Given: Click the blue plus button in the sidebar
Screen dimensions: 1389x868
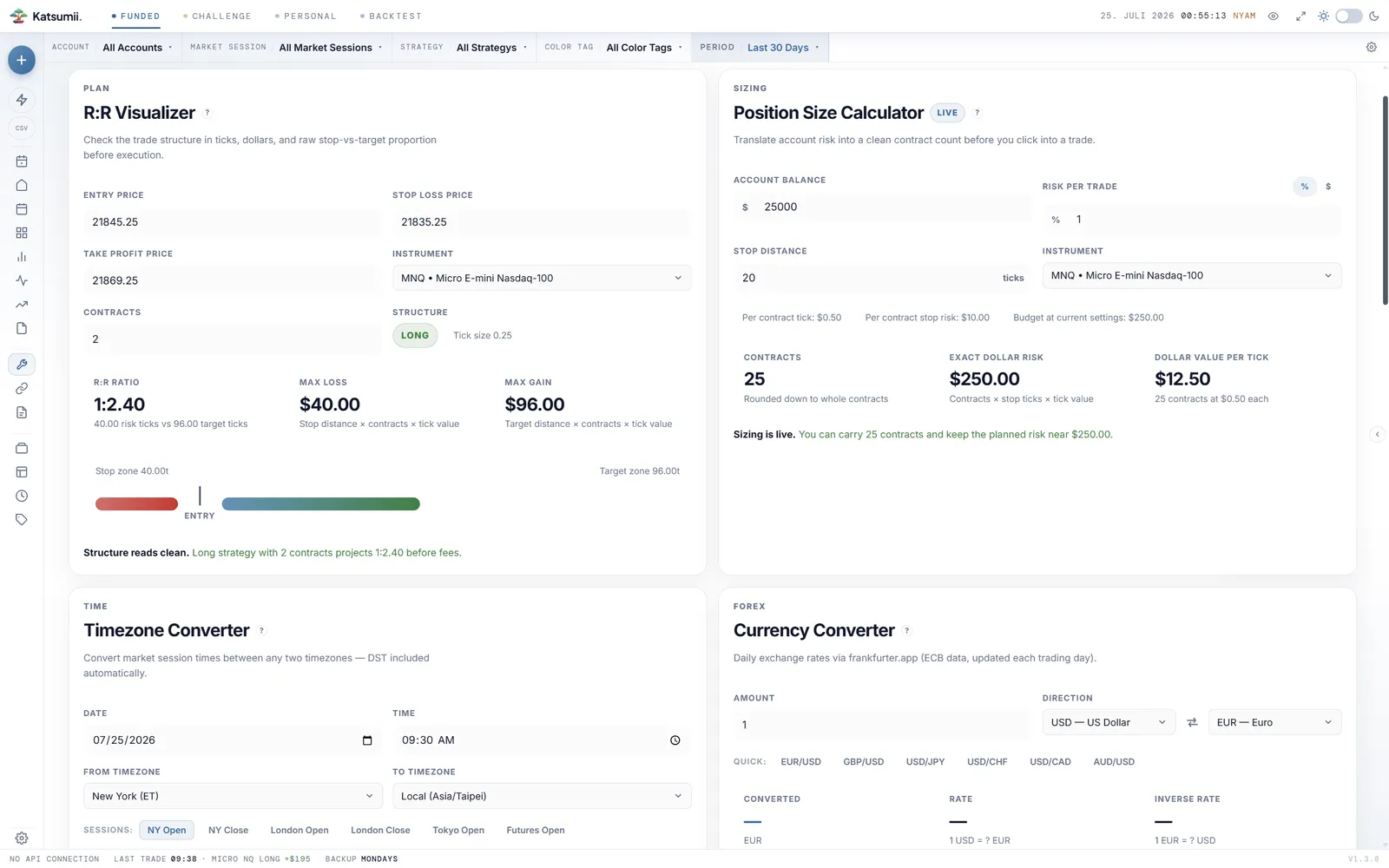Looking at the screenshot, I should [22, 60].
